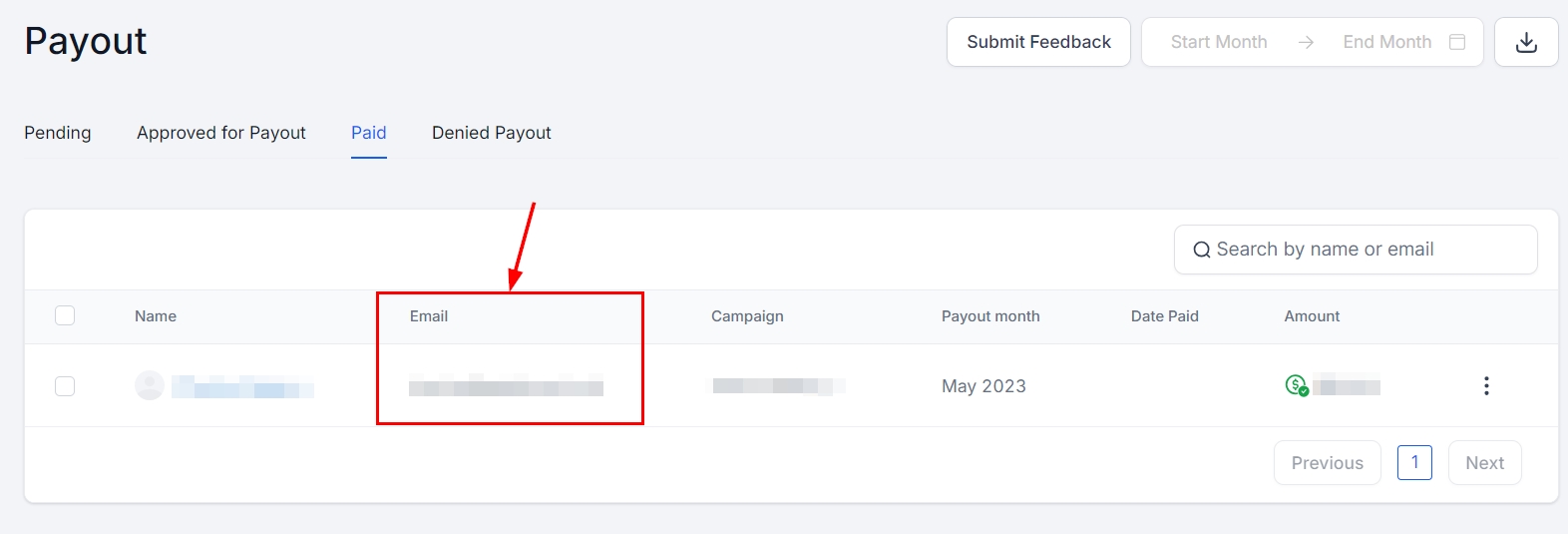The height and width of the screenshot is (534, 1568).
Task: Click the green paid status dollar icon
Action: (1296, 385)
